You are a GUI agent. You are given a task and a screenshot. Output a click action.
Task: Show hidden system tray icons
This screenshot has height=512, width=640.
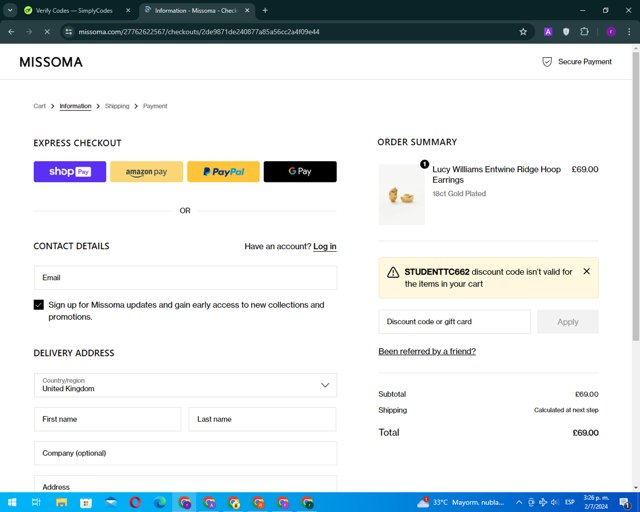pos(519,502)
